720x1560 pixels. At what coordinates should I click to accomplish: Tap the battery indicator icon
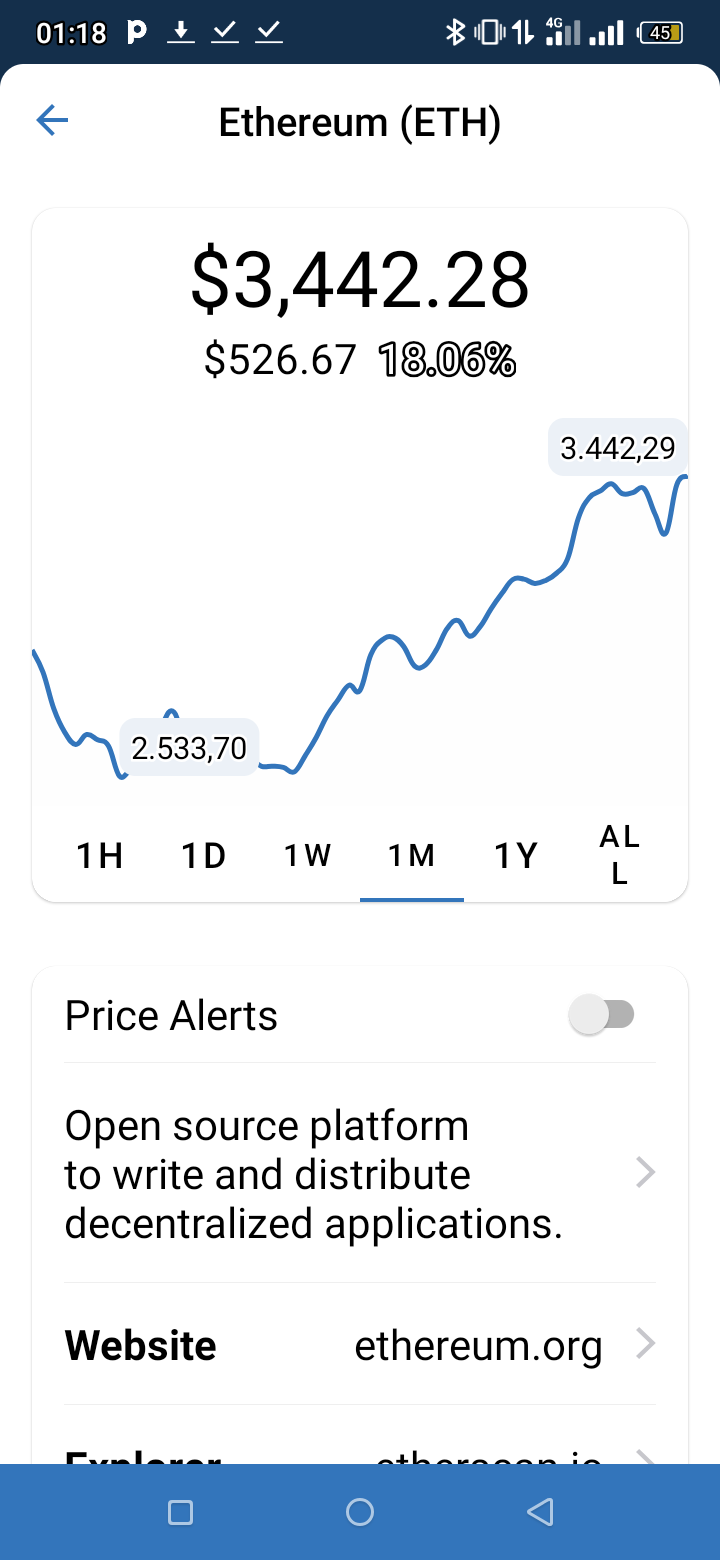660,33
